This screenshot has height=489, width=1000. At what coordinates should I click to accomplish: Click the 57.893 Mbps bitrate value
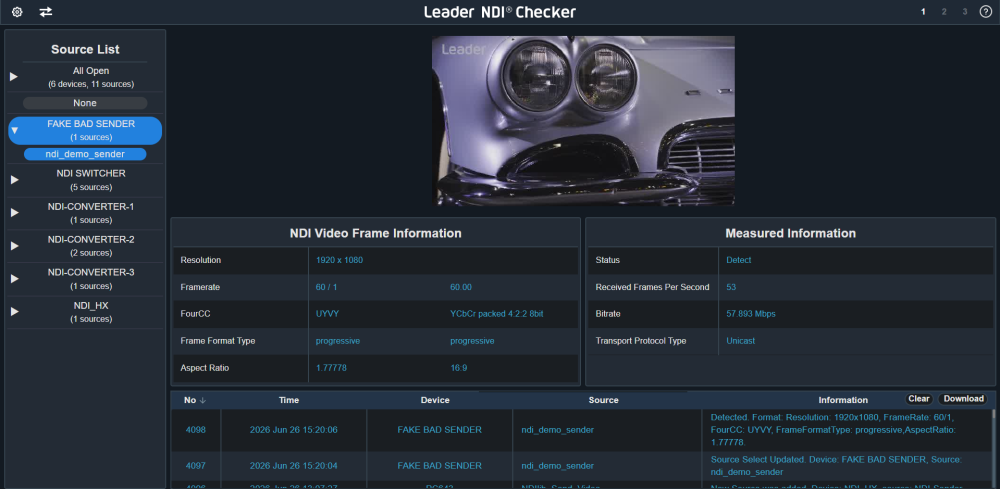(751, 314)
